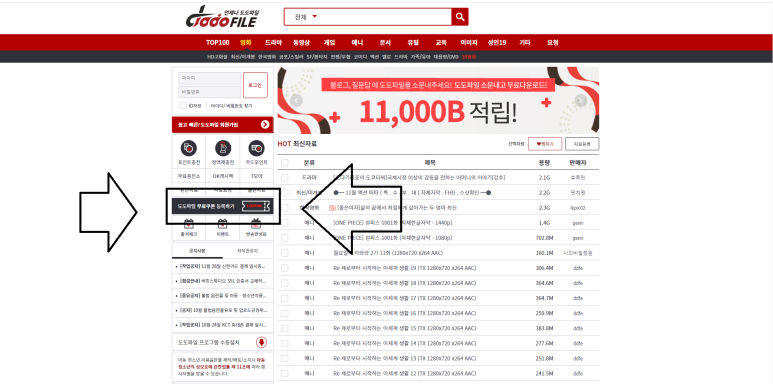Screen dimensions: 773x384
Task: Open the 성인19 menu
Action: [497, 43]
